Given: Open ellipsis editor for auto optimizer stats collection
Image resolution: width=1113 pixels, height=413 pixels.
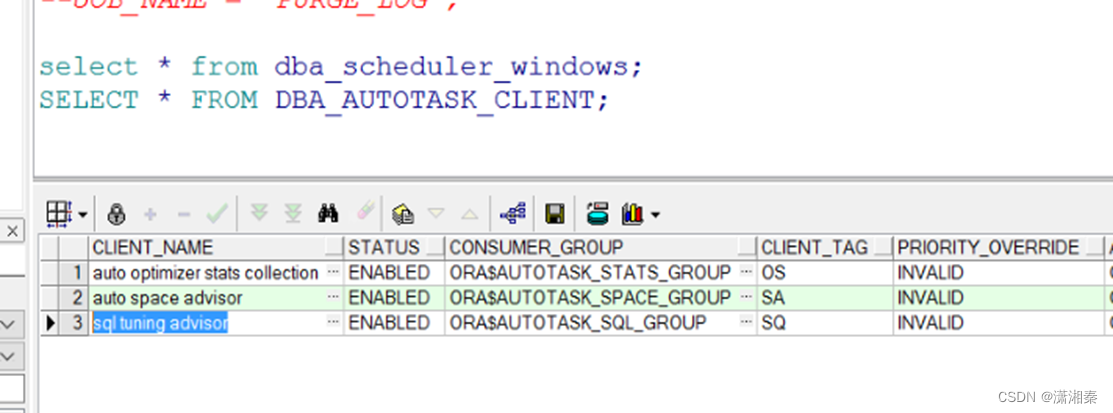Looking at the screenshot, I should click(334, 272).
